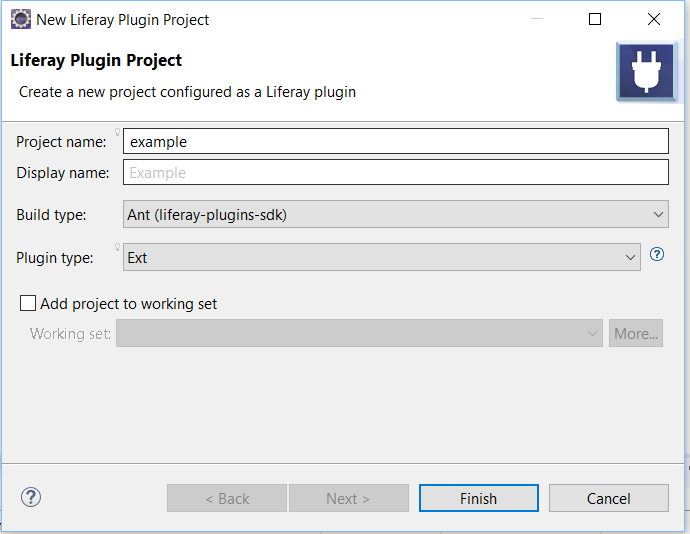Click the Eclipse icon in the title bar
Screen dimensions: 690x534
21,19
